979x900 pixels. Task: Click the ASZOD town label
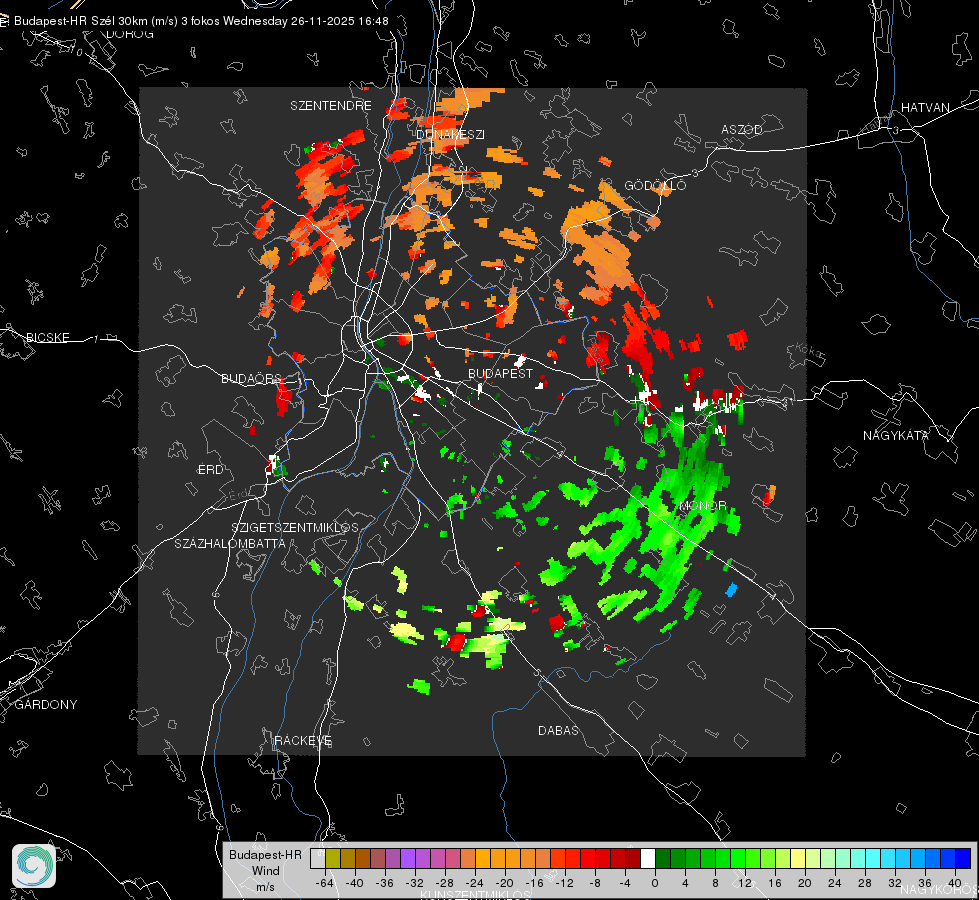(x=742, y=129)
